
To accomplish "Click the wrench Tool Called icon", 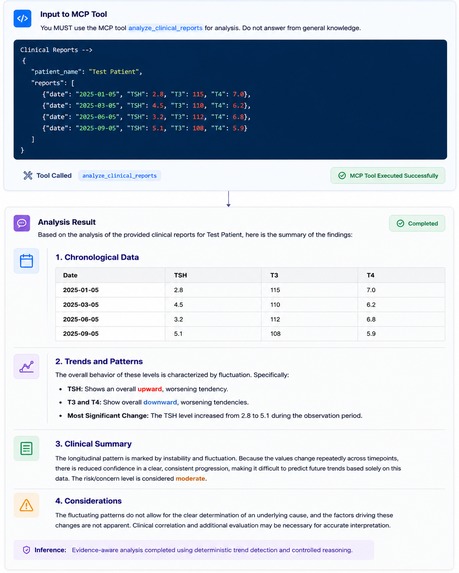I will click(28, 175).
